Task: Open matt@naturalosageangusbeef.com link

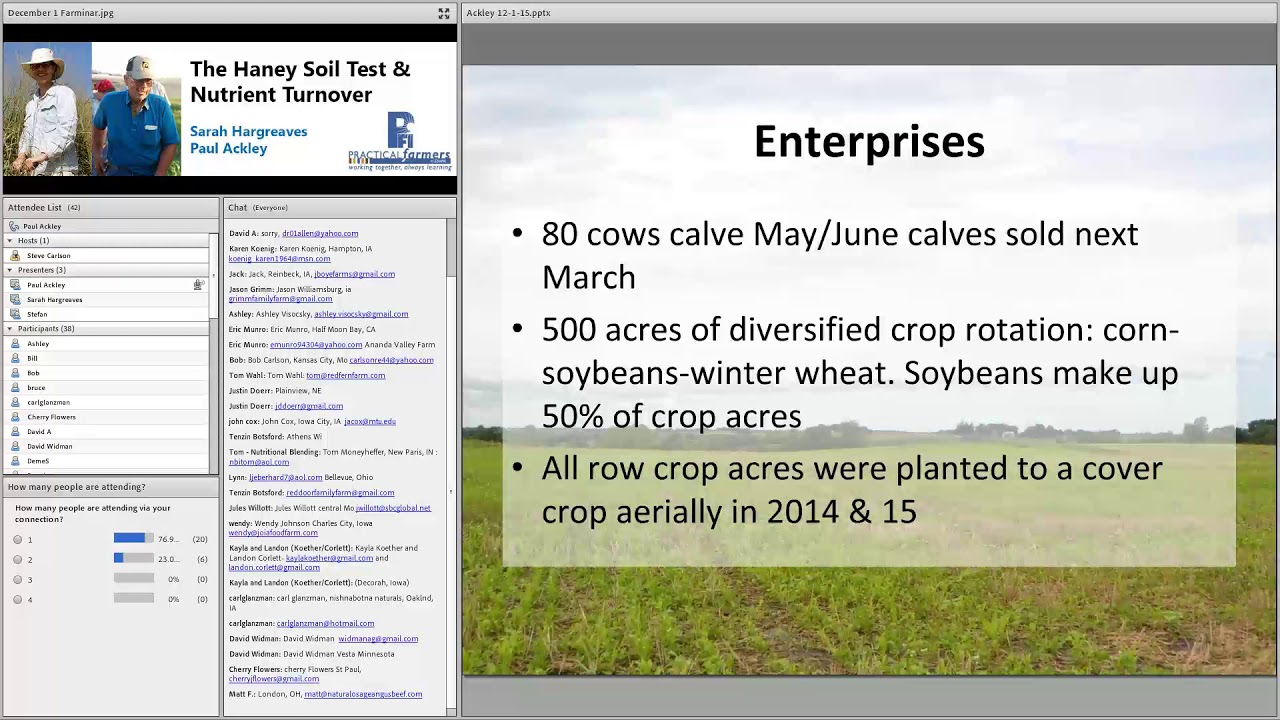Action: [363, 694]
